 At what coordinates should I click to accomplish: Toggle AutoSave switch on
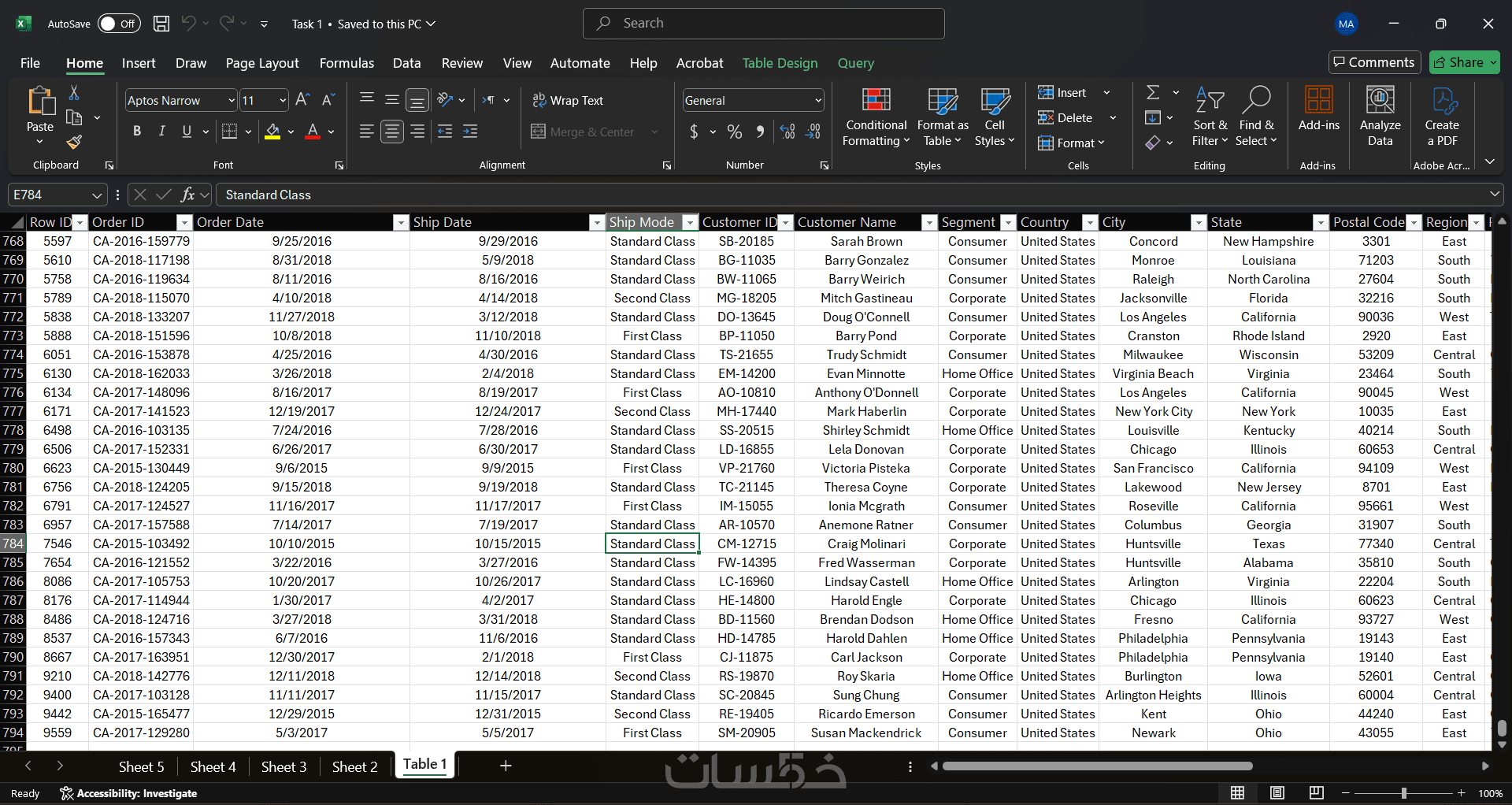point(119,24)
